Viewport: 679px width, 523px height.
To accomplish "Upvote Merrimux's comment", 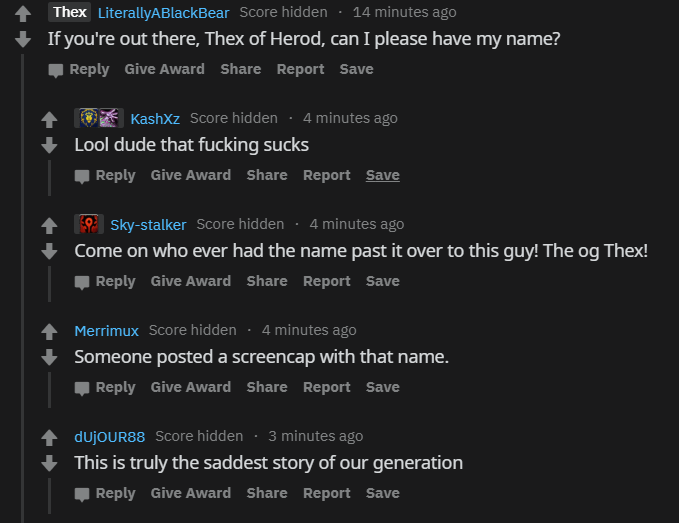I will [48, 332].
